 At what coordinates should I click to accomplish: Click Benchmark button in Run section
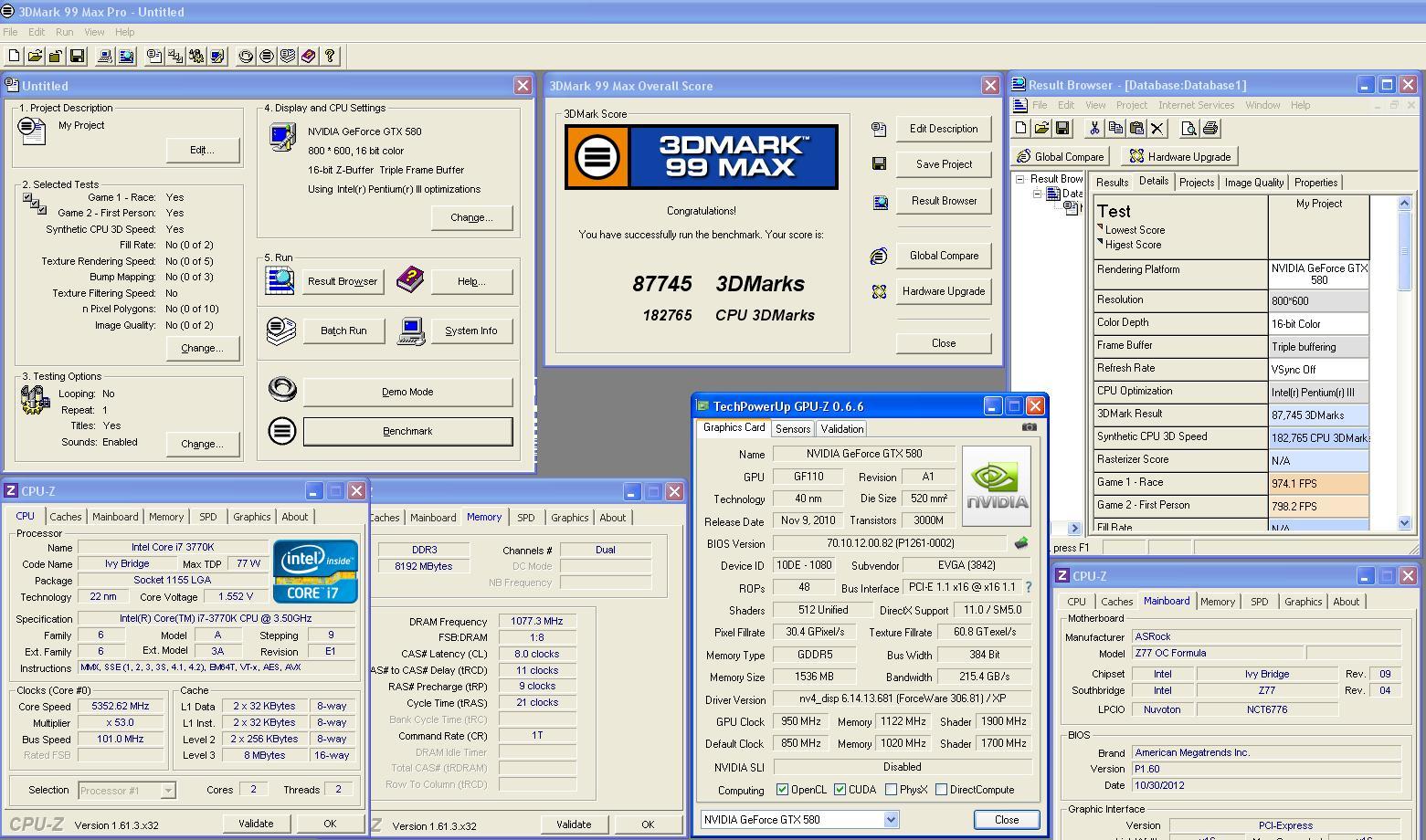tap(407, 432)
